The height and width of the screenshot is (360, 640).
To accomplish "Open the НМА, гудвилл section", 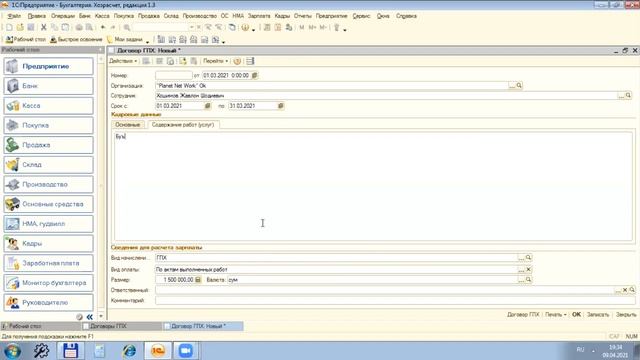I will pyautogui.click(x=49, y=224).
